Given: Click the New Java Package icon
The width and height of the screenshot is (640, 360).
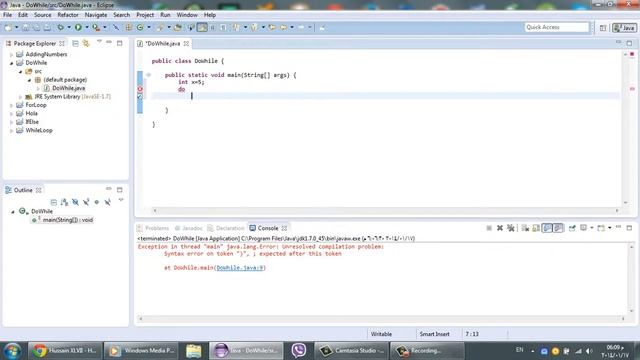Looking at the screenshot, I should tap(129, 27).
